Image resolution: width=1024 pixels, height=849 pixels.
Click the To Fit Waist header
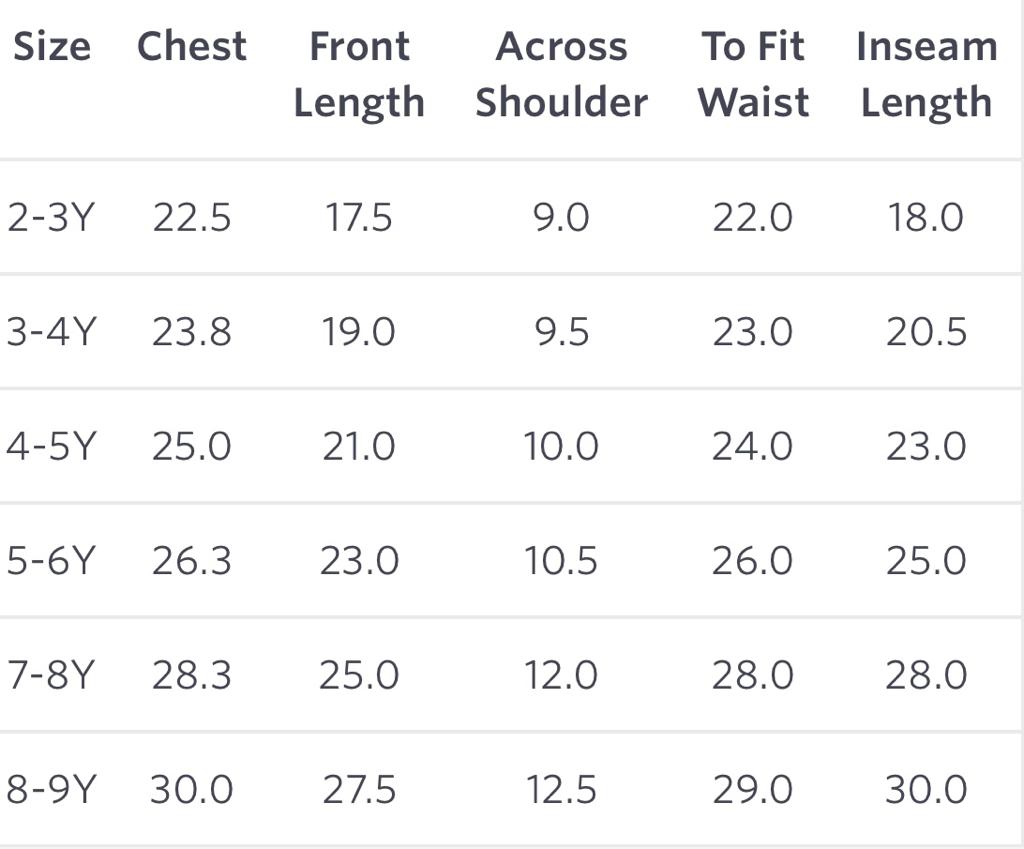tap(753, 75)
